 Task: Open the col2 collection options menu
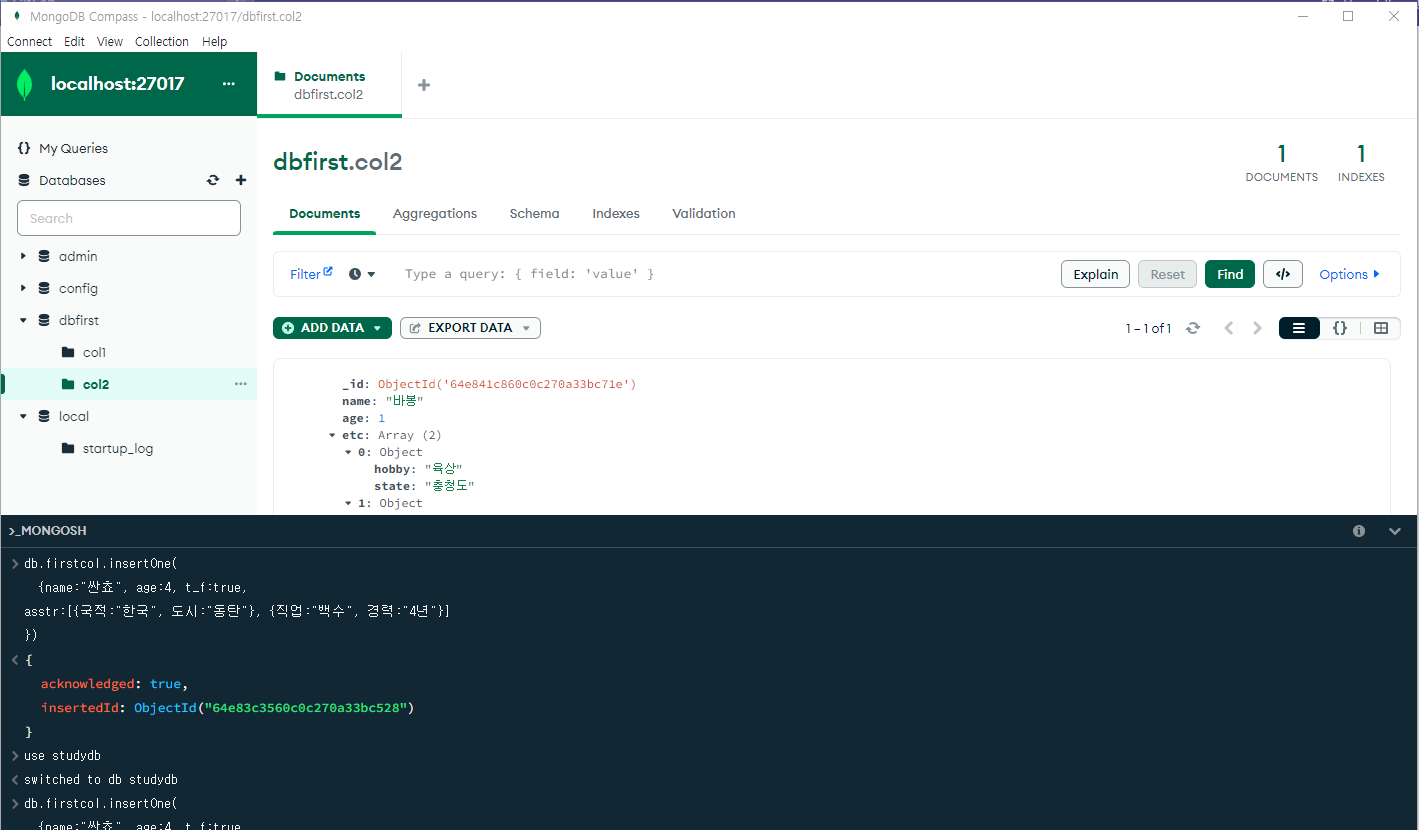tap(241, 384)
